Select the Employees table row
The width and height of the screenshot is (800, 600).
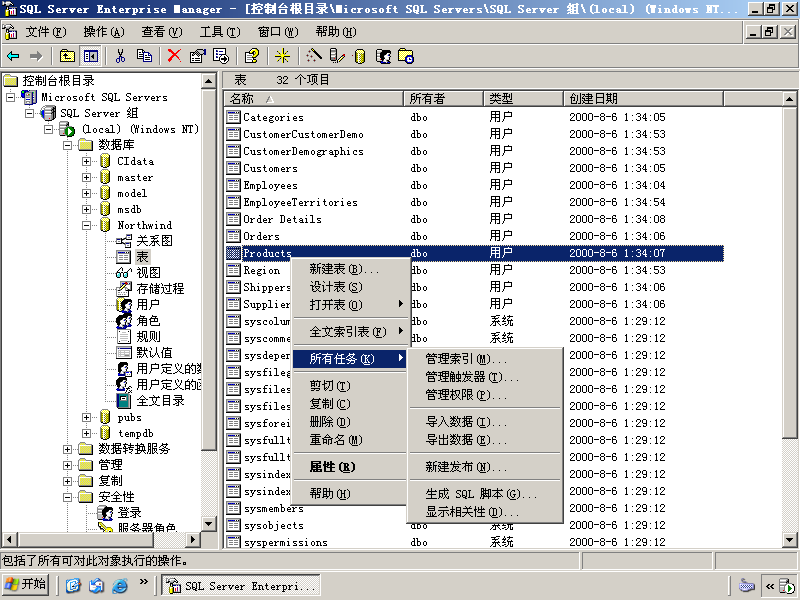coord(474,185)
